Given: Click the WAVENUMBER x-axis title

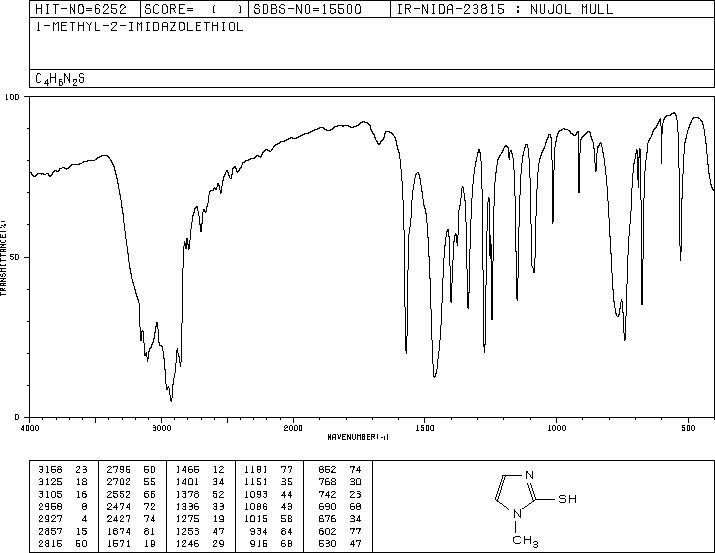Looking at the screenshot, I should coord(358,437).
